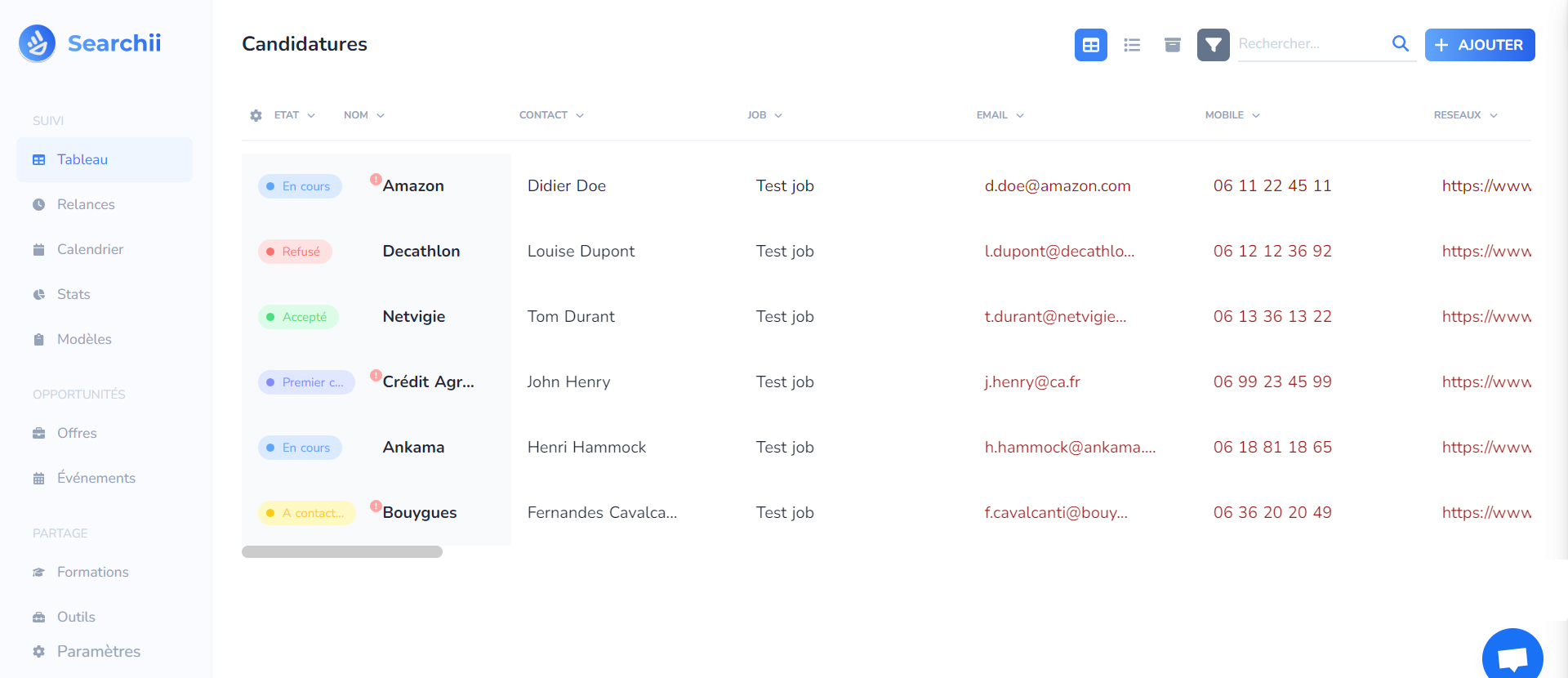Open Calendrier in sidebar
The width and height of the screenshot is (1568, 678).
(90, 250)
